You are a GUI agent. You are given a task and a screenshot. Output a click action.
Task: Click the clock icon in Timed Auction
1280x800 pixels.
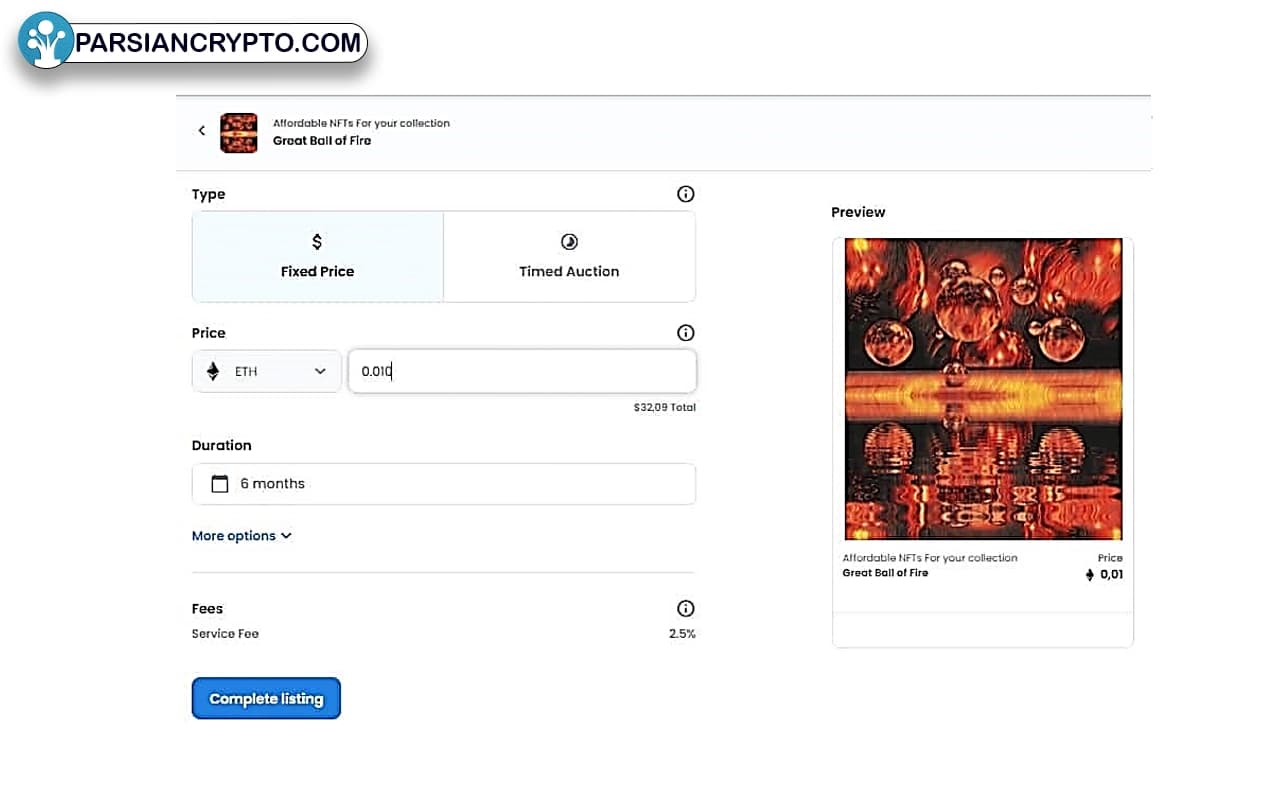click(x=569, y=242)
